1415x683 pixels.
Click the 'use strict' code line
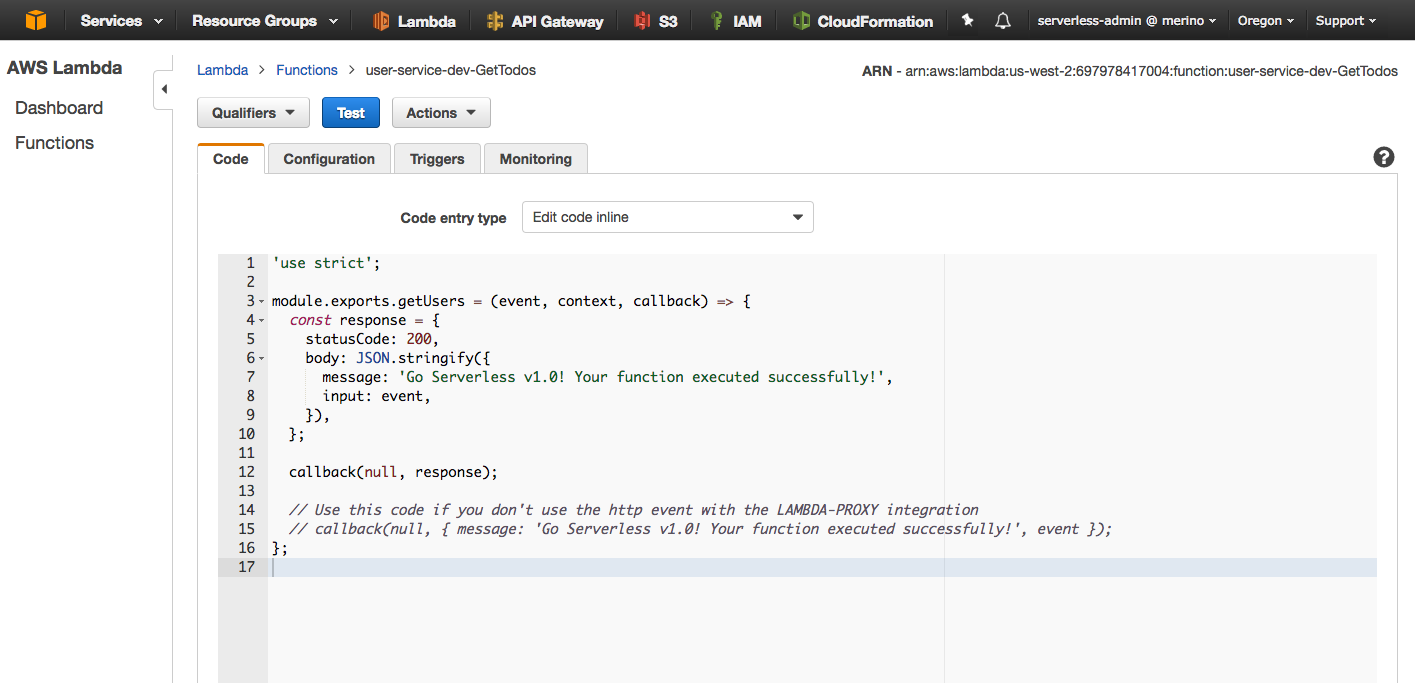pyautogui.click(x=326, y=263)
